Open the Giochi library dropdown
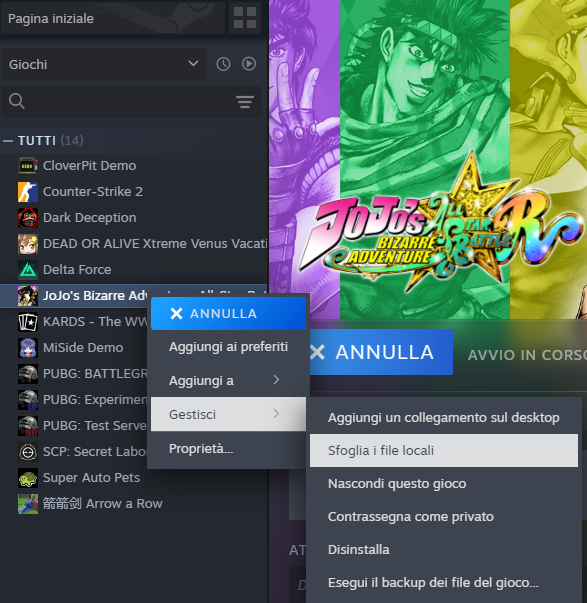 pos(104,64)
